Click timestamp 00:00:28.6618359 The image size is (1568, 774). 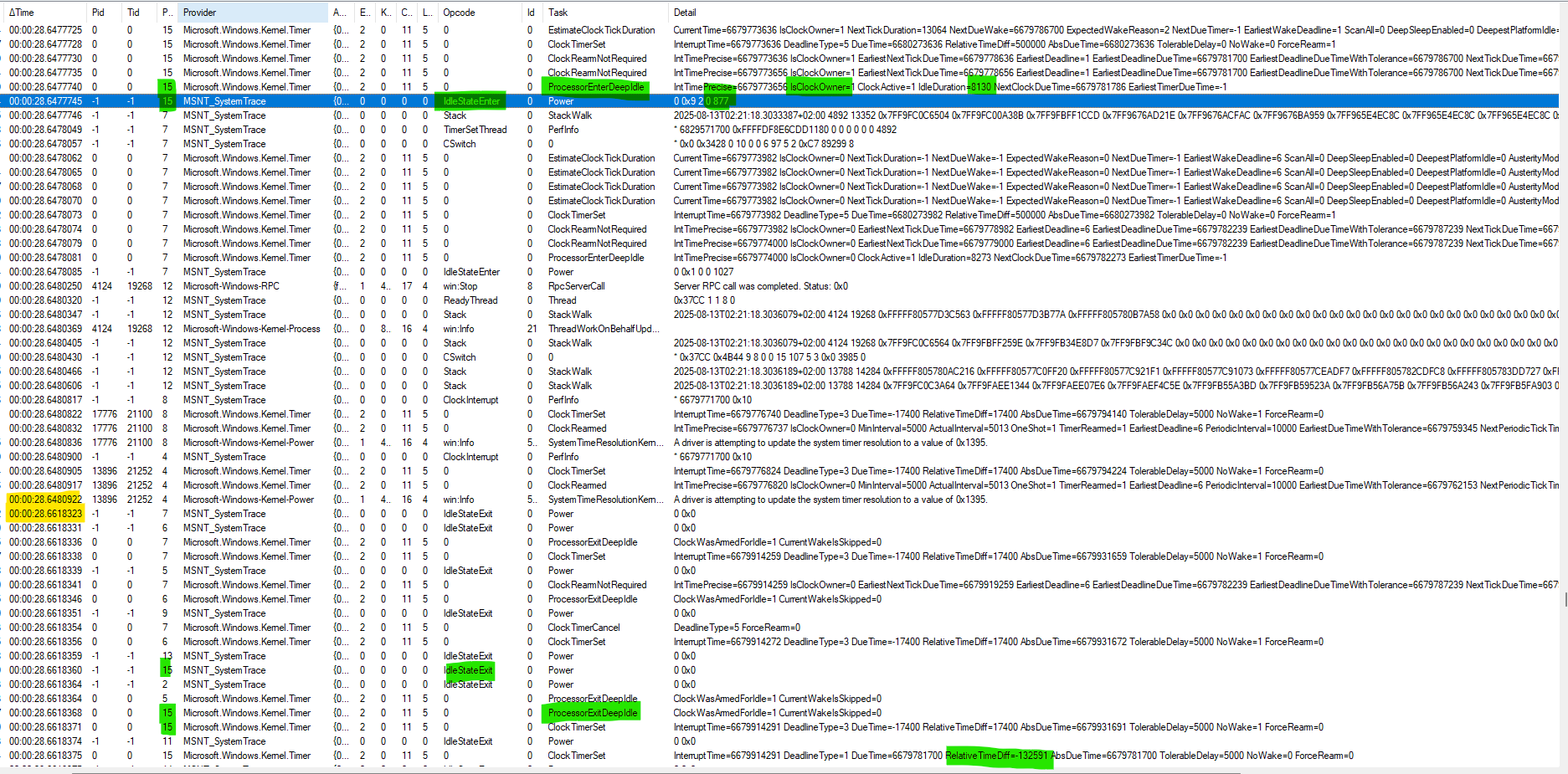(46, 656)
